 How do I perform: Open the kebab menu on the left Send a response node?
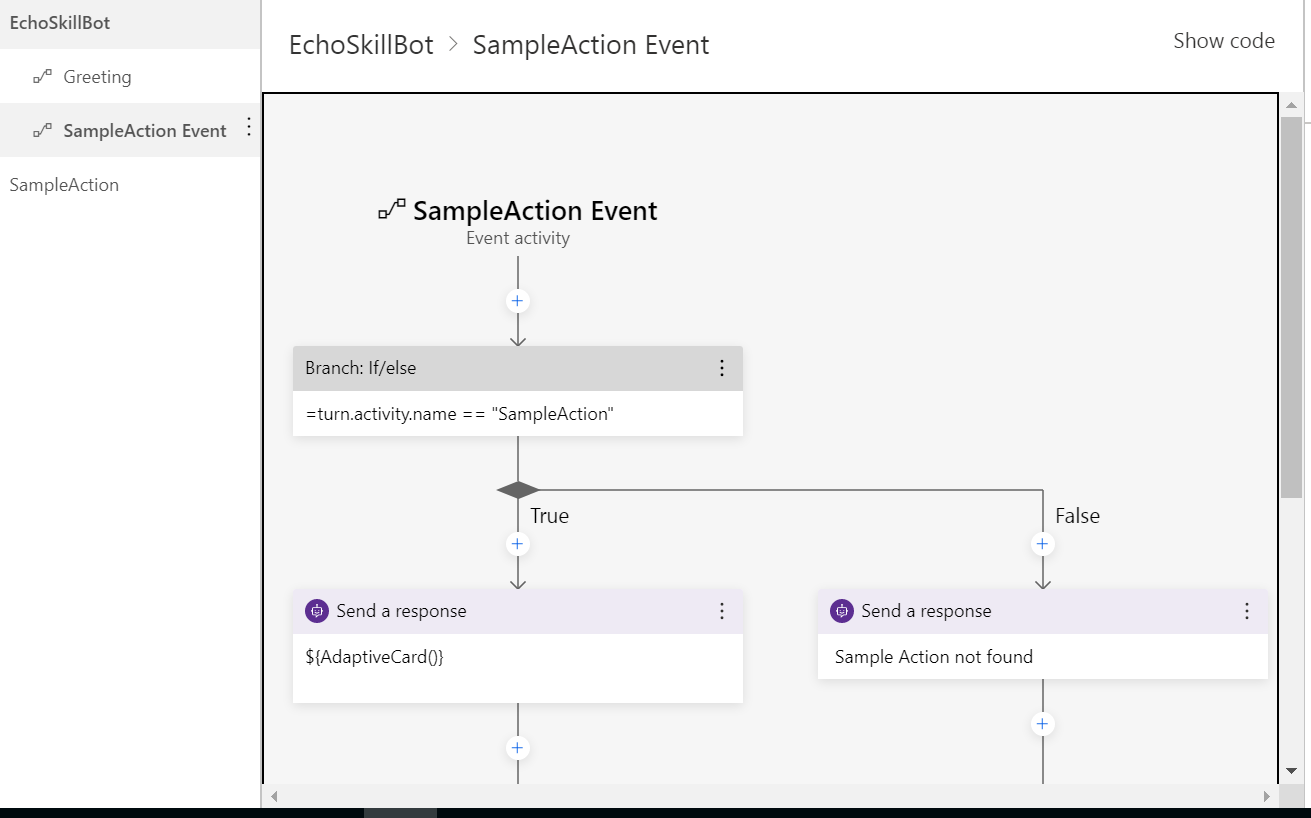[x=722, y=611]
